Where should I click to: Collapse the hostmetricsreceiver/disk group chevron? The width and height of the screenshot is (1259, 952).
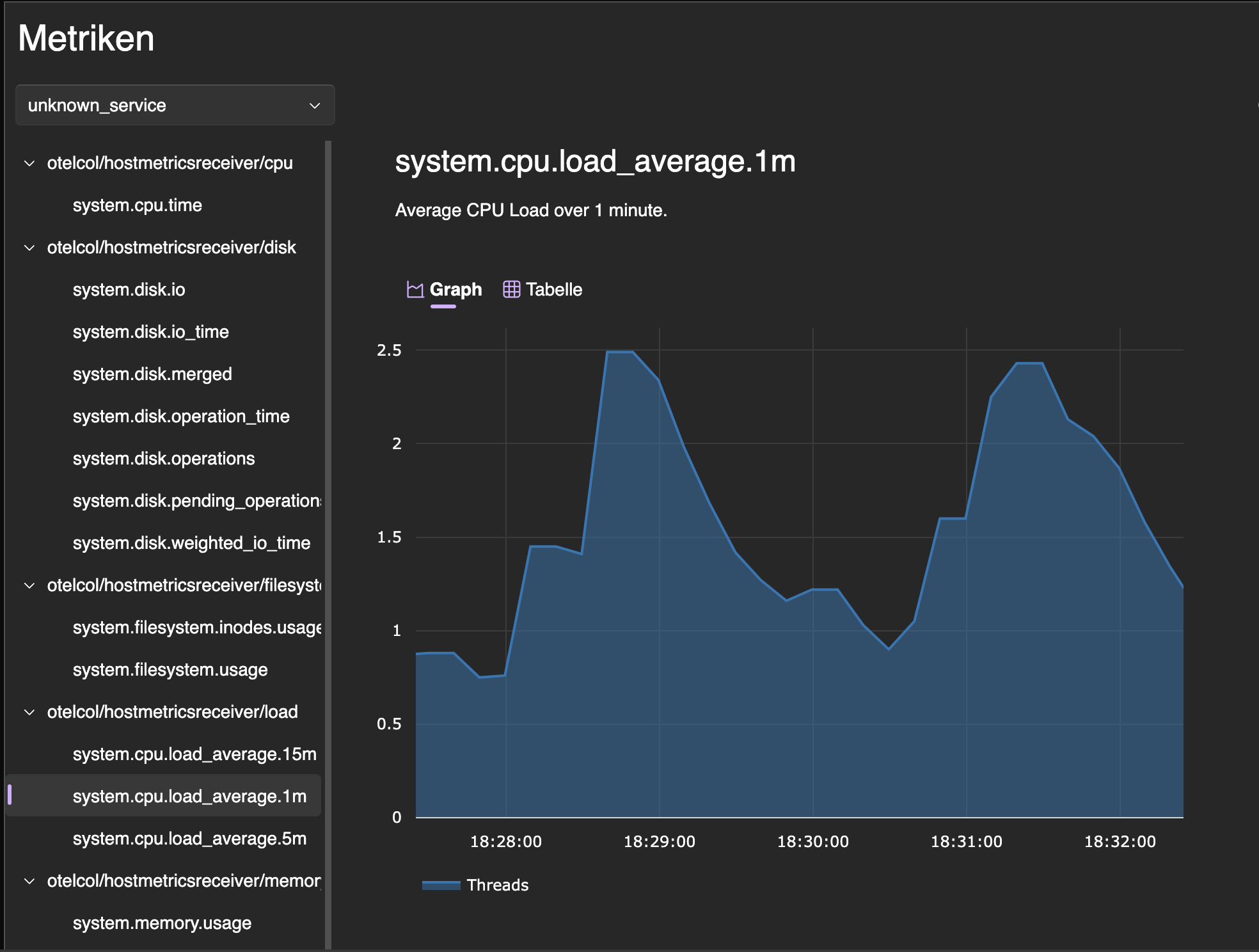[29, 248]
